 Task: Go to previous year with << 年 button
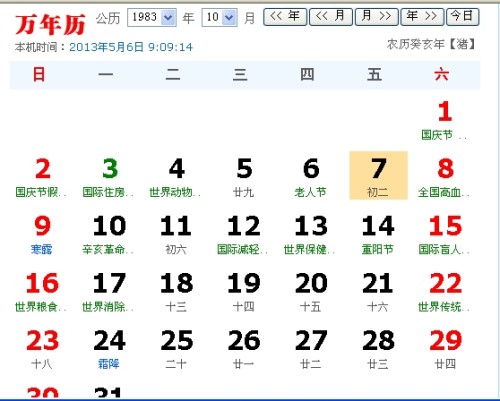pyautogui.click(x=285, y=17)
